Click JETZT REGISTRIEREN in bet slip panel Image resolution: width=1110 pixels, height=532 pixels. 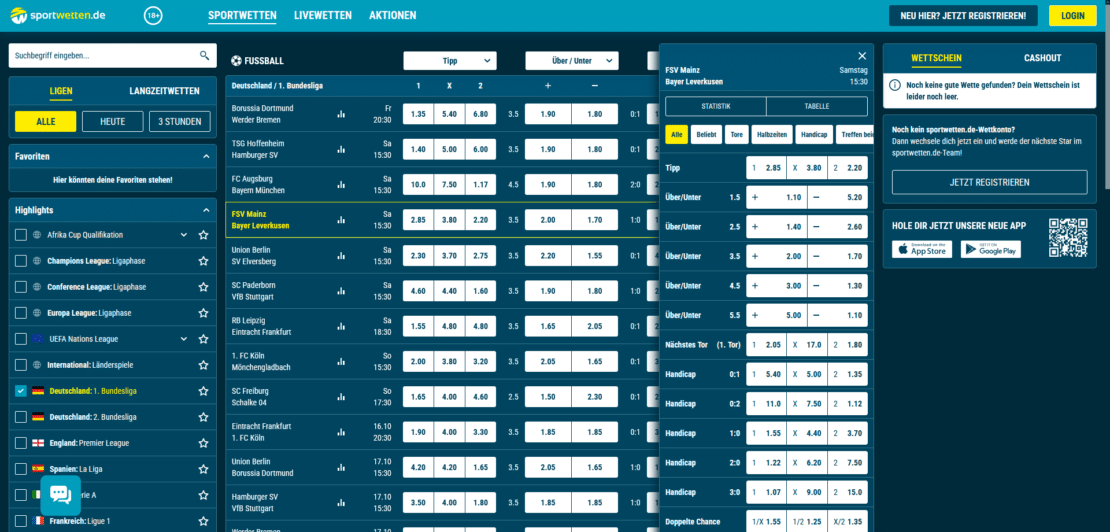[989, 183]
